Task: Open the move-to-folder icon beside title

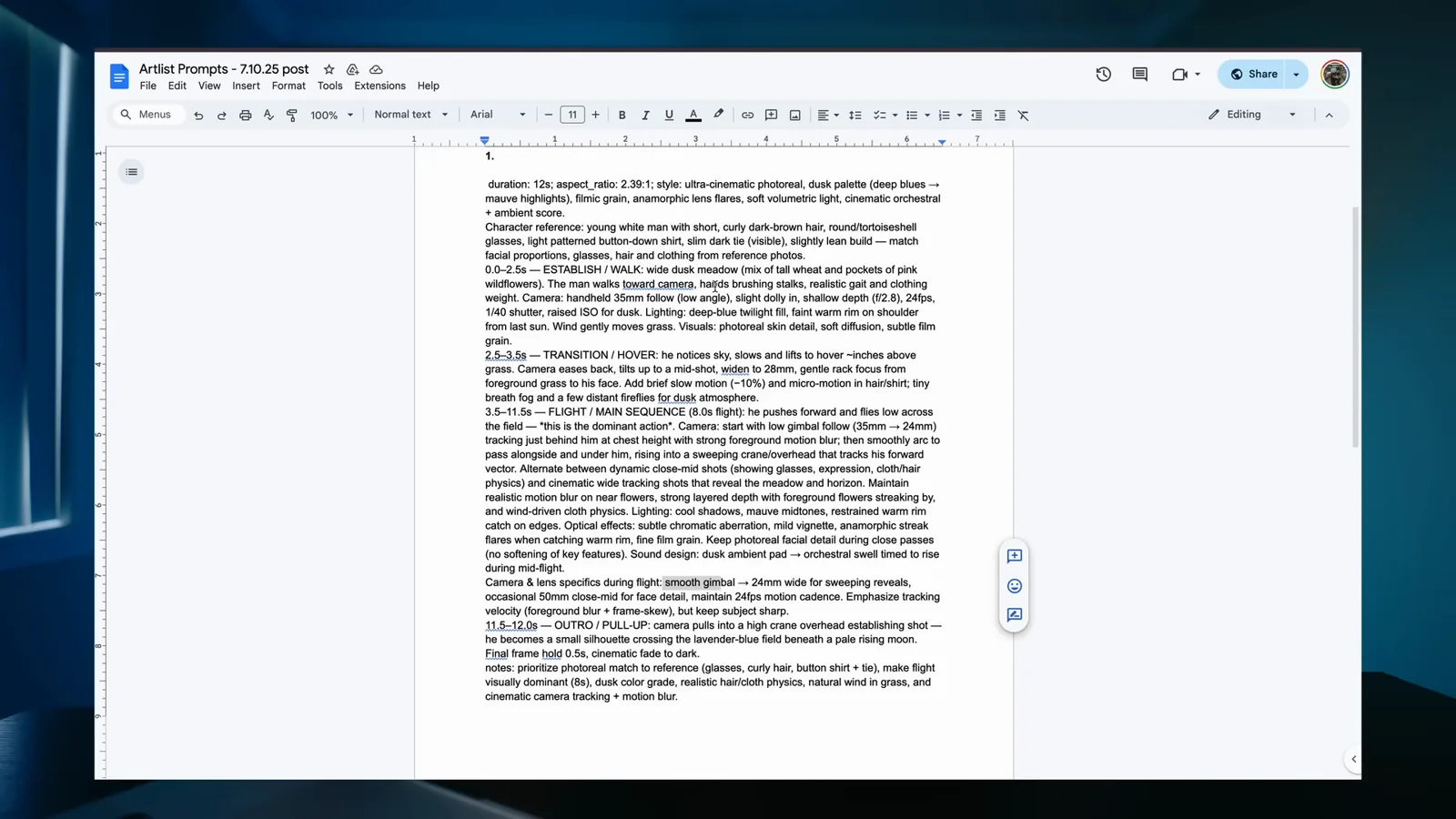Action: pos(352,69)
